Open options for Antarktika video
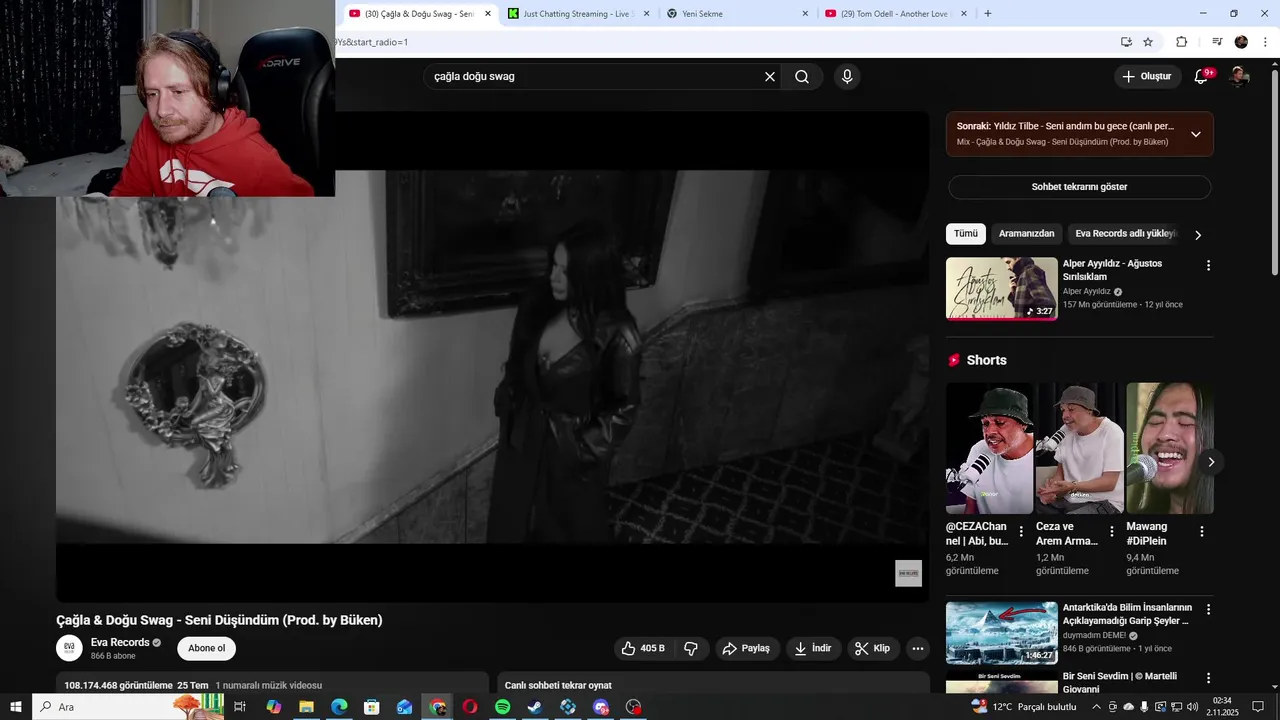Viewport: 1280px width, 720px height. [1208, 610]
